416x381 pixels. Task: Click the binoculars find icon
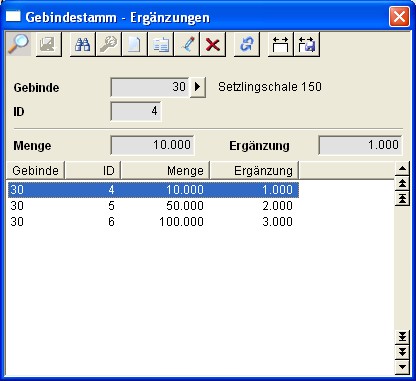(x=83, y=44)
